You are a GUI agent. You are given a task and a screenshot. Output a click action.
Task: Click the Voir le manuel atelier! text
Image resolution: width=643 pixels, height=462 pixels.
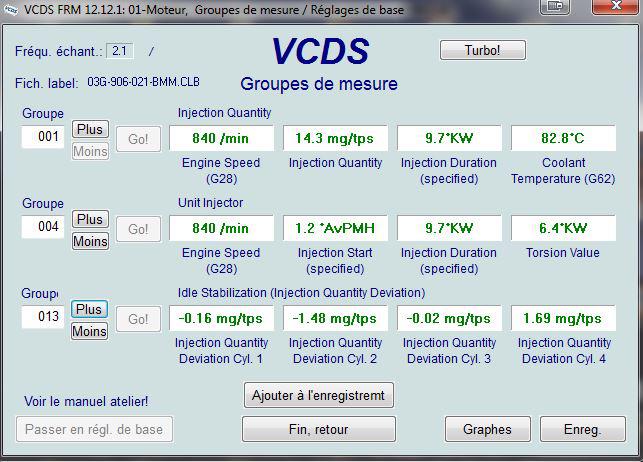click(86, 401)
